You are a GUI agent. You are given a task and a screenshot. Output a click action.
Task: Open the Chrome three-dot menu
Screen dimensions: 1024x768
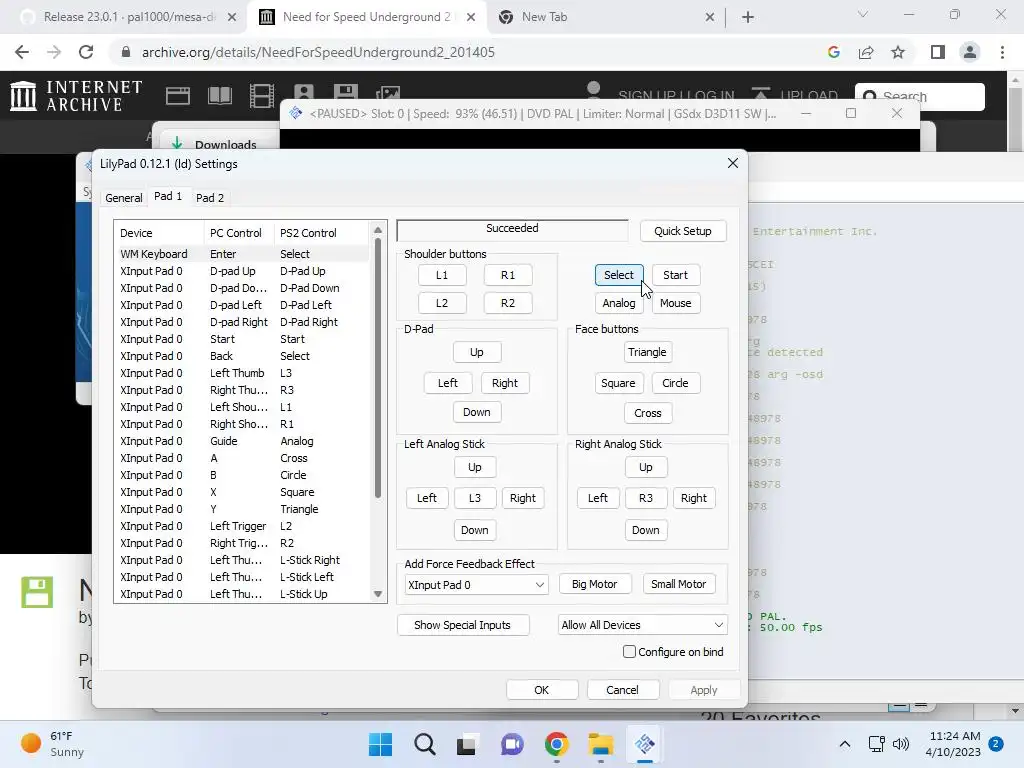pyautogui.click(x=1002, y=52)
